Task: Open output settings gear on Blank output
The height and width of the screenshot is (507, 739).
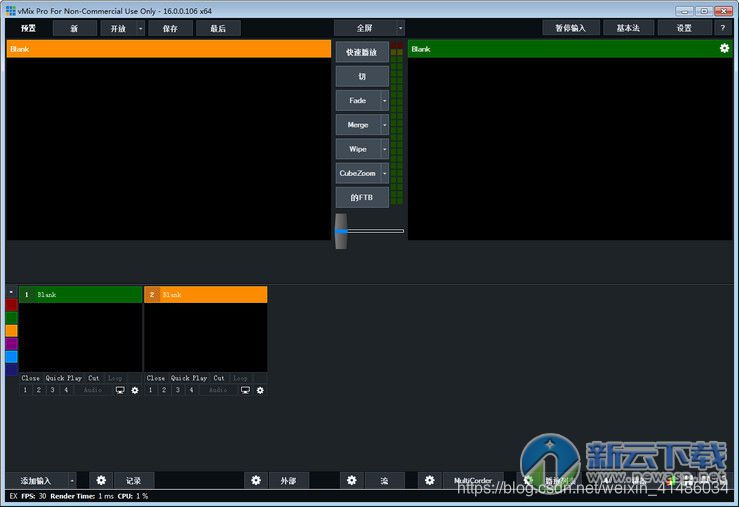Action: (724, 48)
